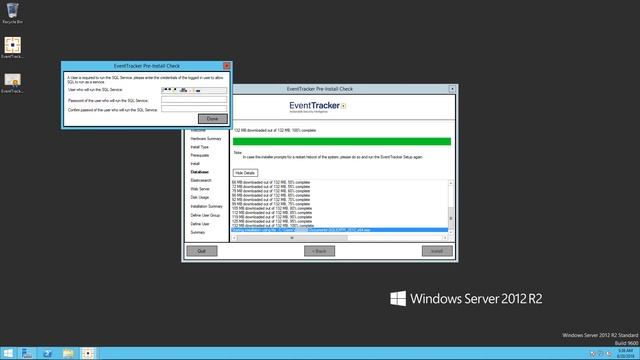Select '105 MB downloaded' log line
Image resolution: width=640 pixels, height=360 pixels.
click(x=272, y=209)
